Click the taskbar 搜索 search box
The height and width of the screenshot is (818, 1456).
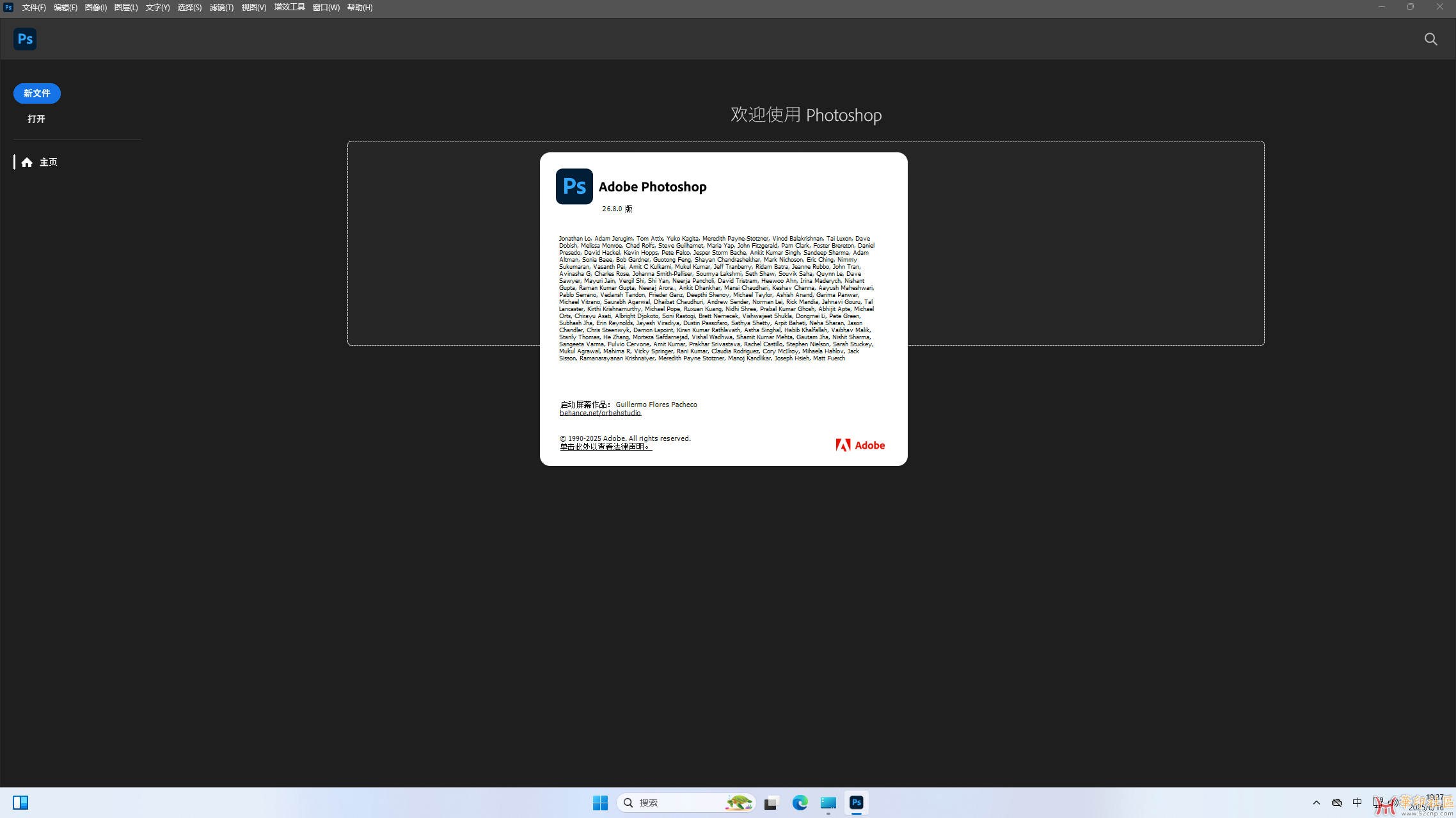(686, 803)
